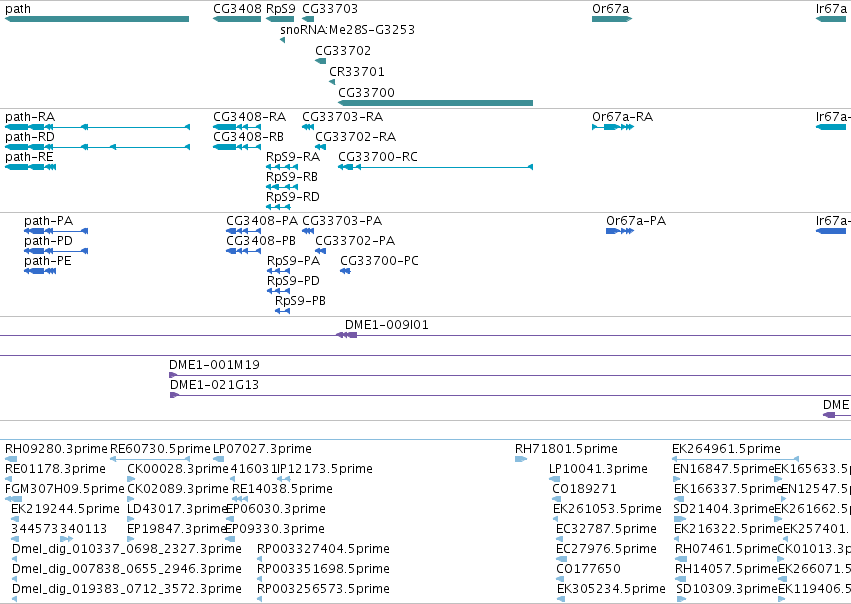The width and height of the screenshot is (851, 604).
Task: Select transcript CG33703-RA
Action: point(308,127)
